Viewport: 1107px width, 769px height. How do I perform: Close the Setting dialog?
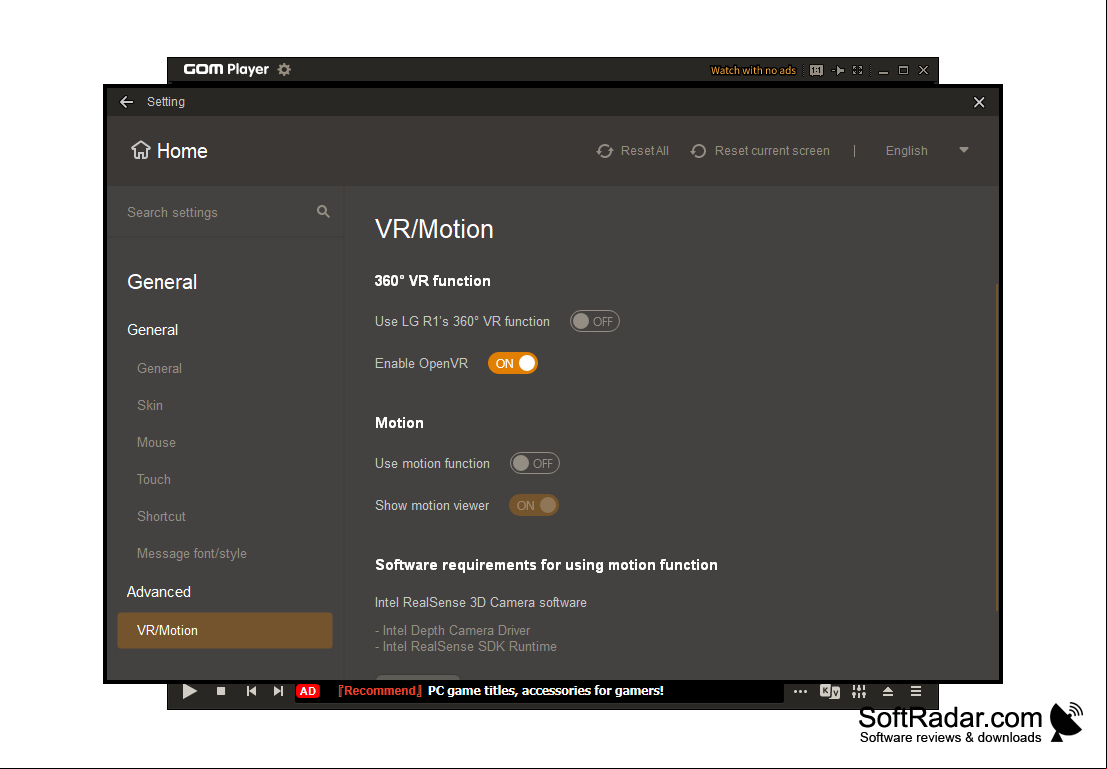tap(979, 102)
